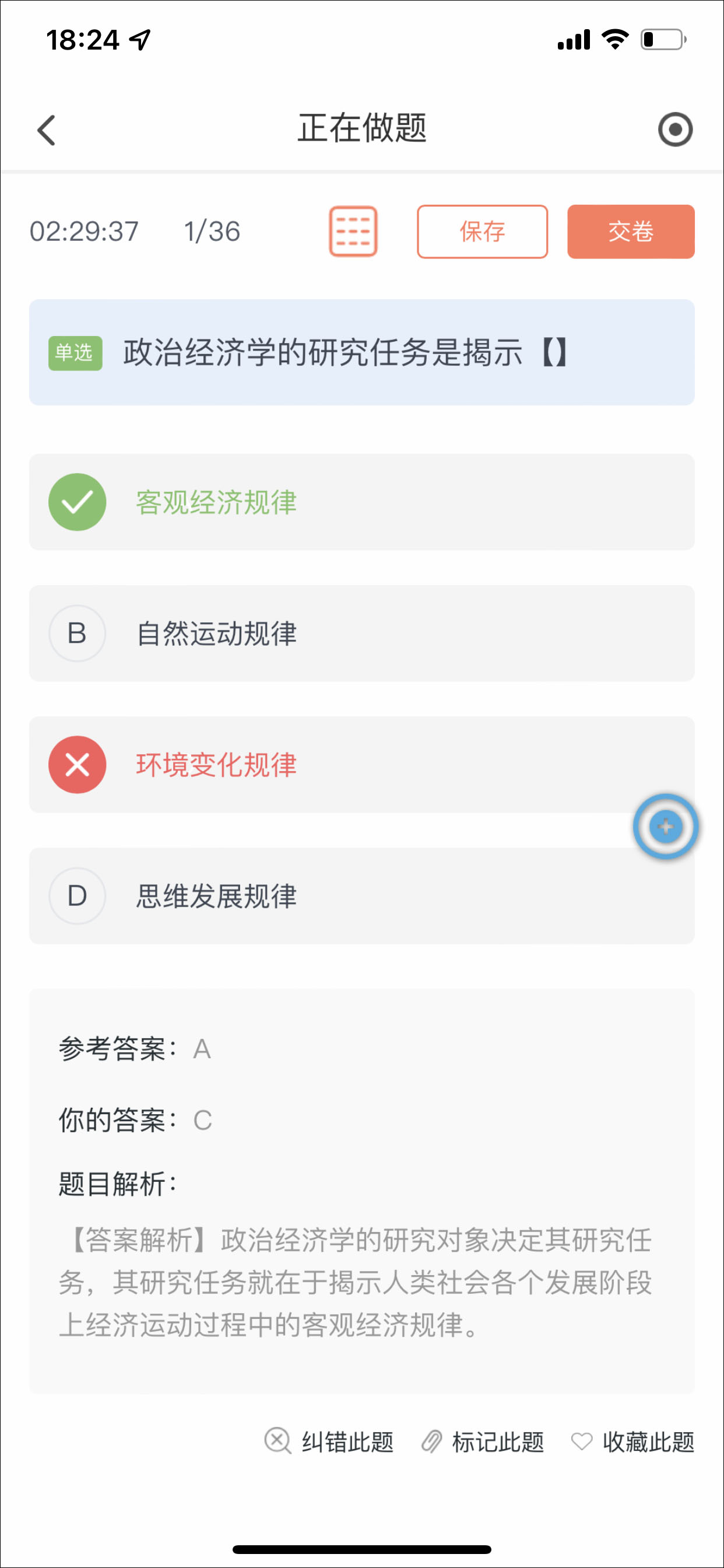Select the wrong answer 环境变化规律
The width and height of the screenshot is (724, 1568).
coord(216,765)
